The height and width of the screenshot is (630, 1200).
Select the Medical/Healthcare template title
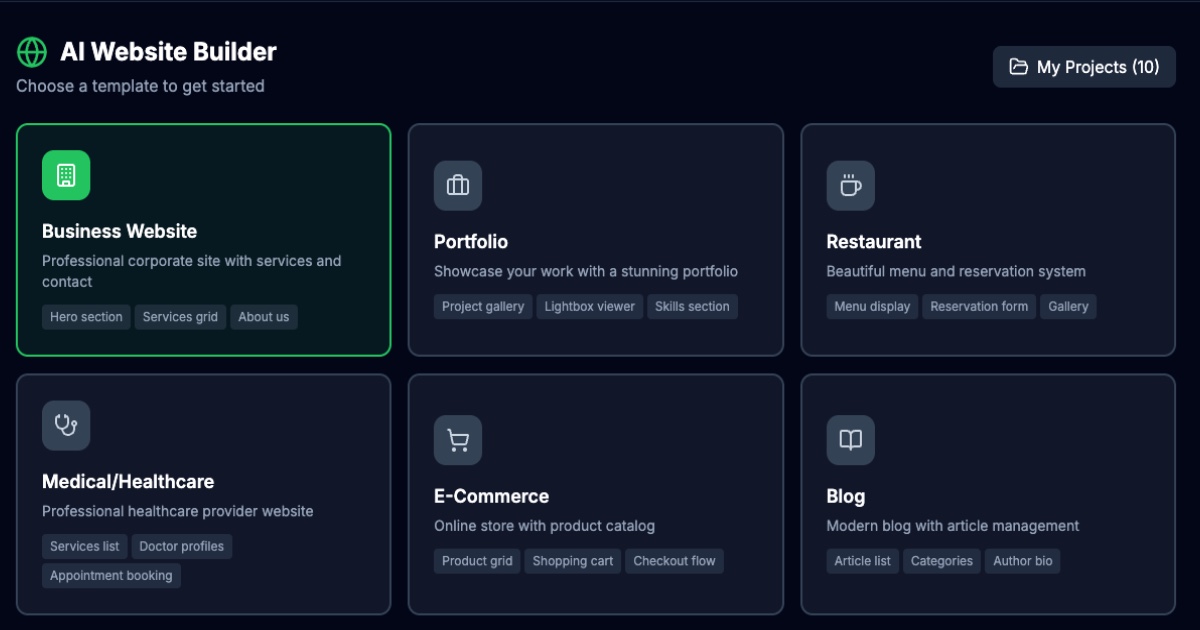click(x=128, y=481)
